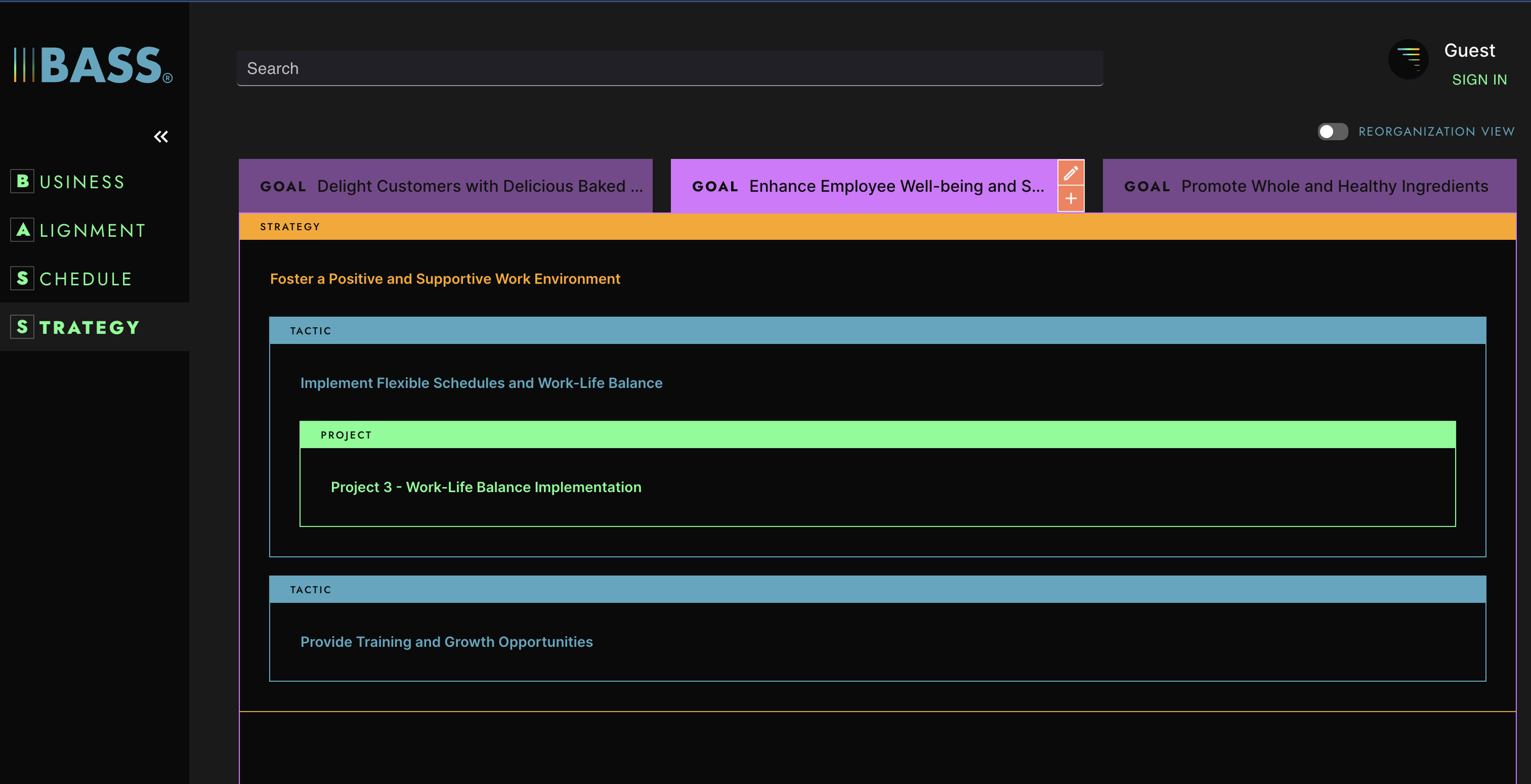Add item with plus icon on goal
The width and height of the screenshot is (1531, 784).
coord(1070,199)
